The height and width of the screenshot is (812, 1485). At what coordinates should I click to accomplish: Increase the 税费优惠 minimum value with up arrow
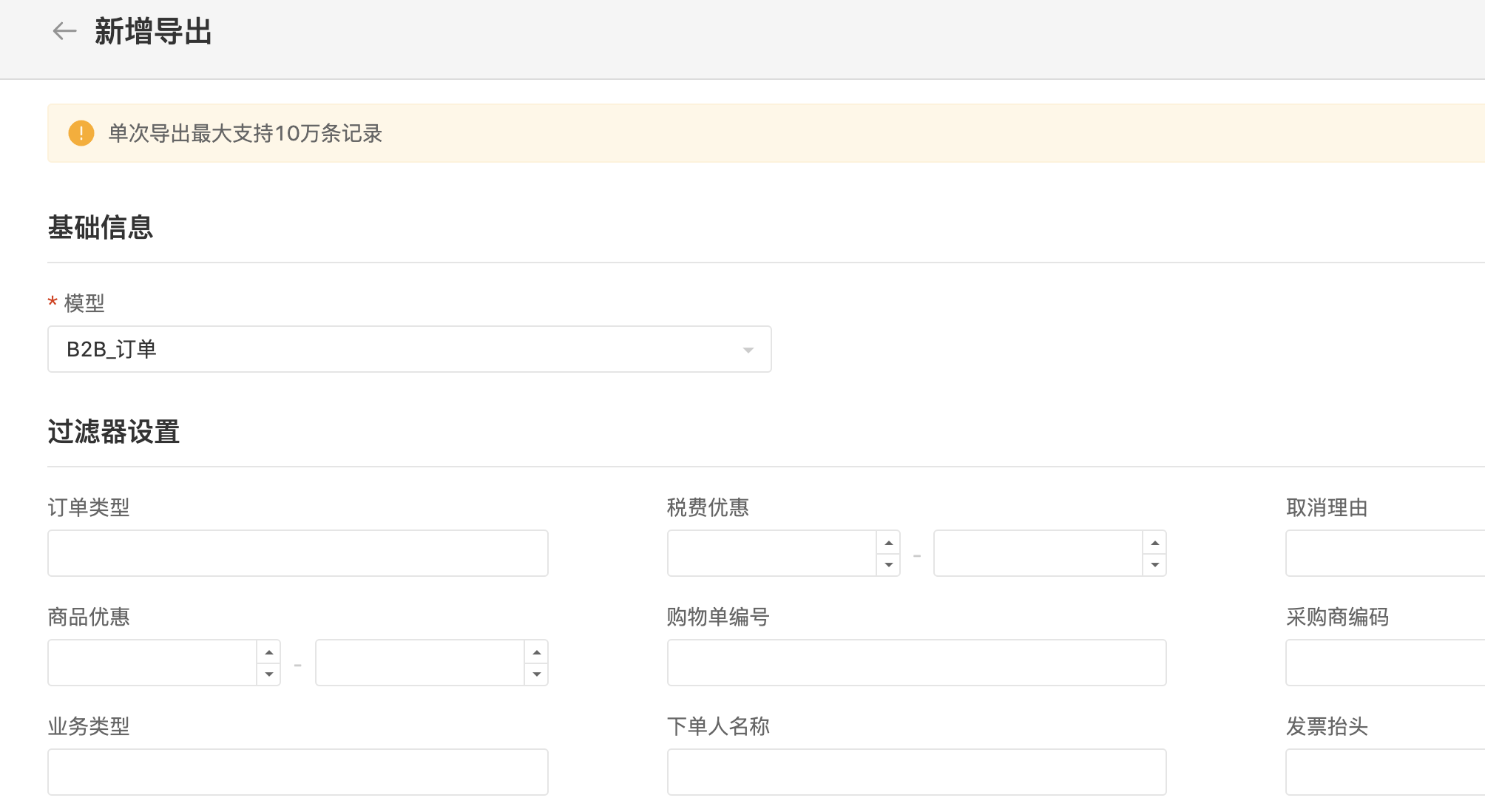(x=888, y=543)
